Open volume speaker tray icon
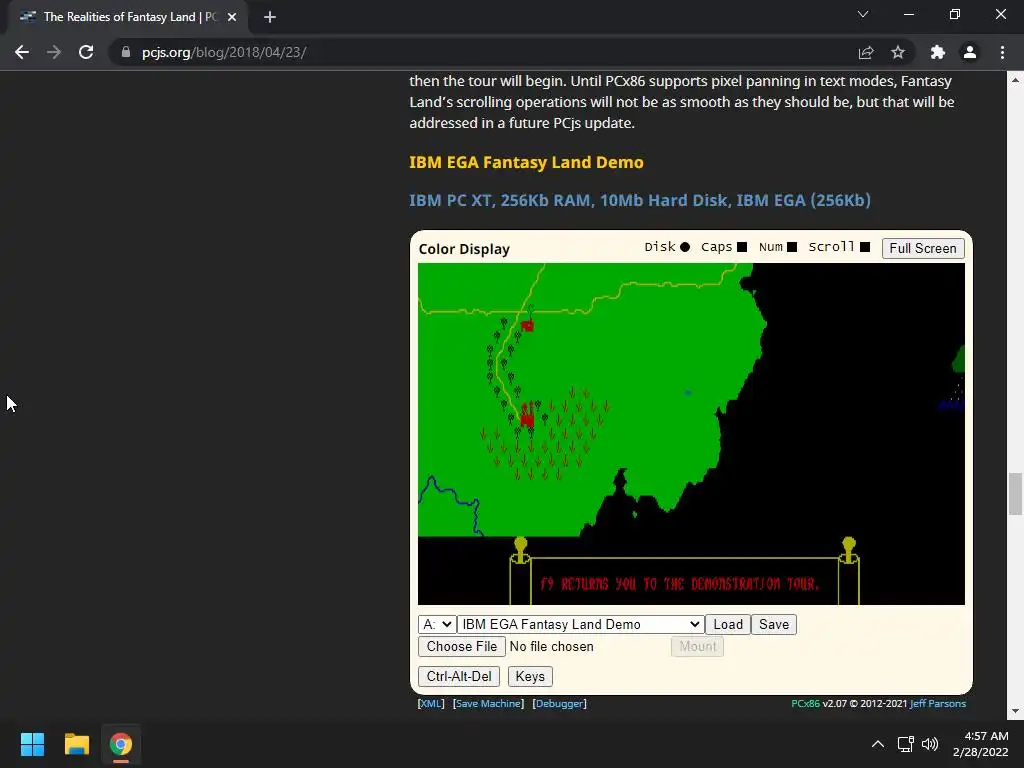Screen dimensions: 1024x768 (x=930, y=744)
